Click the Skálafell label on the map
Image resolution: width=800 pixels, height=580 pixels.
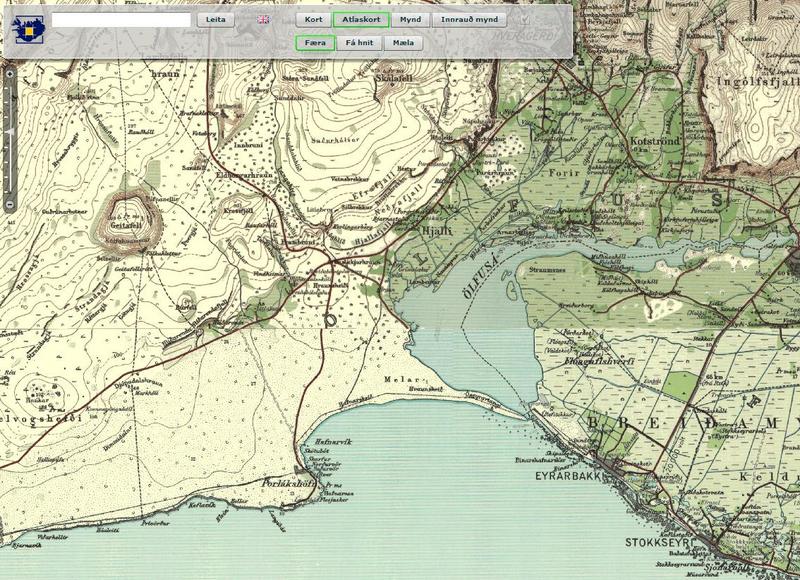point(393,78)
